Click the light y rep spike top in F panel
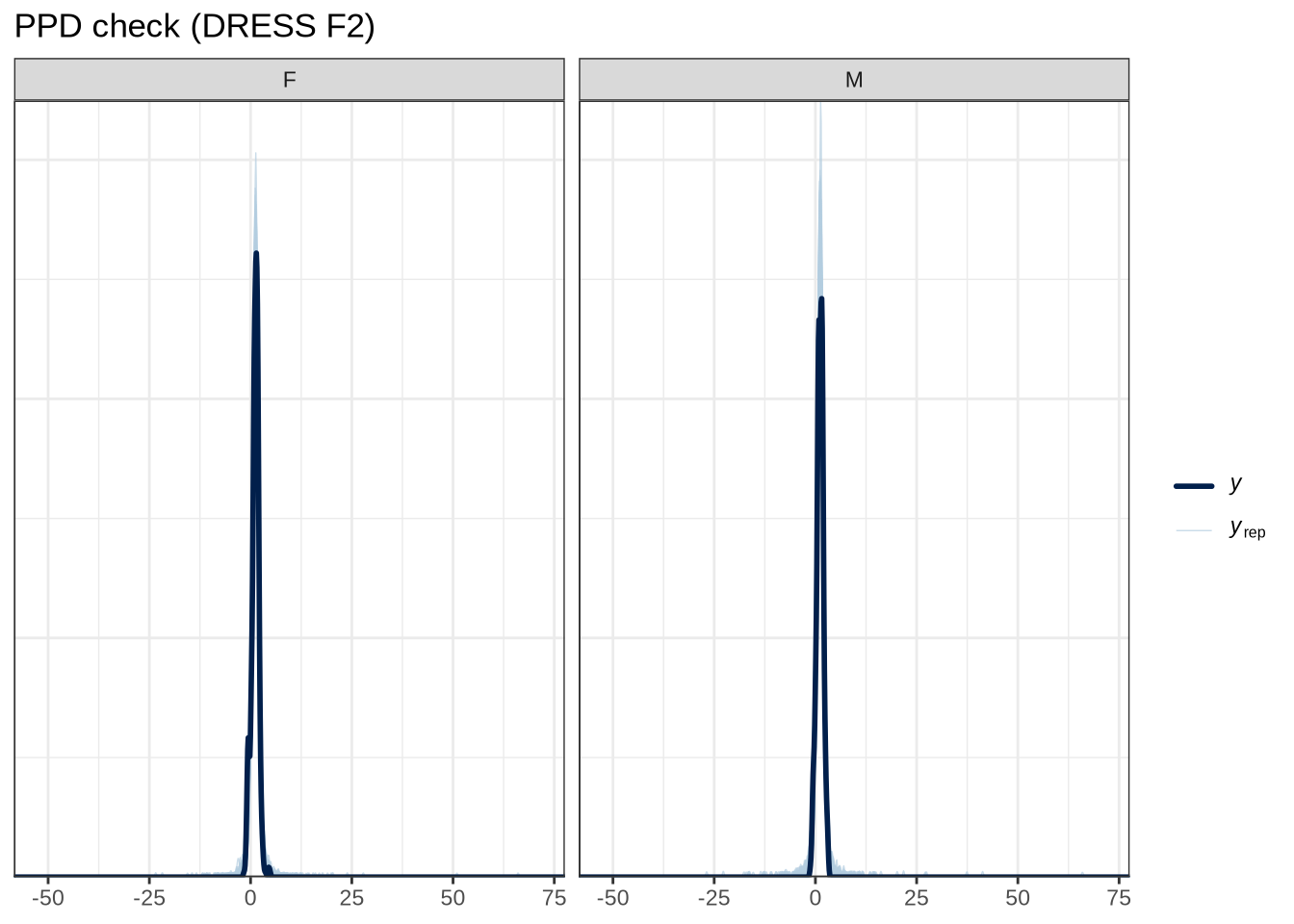This screenshot has height=924, width=1294. tap(255, 154)
